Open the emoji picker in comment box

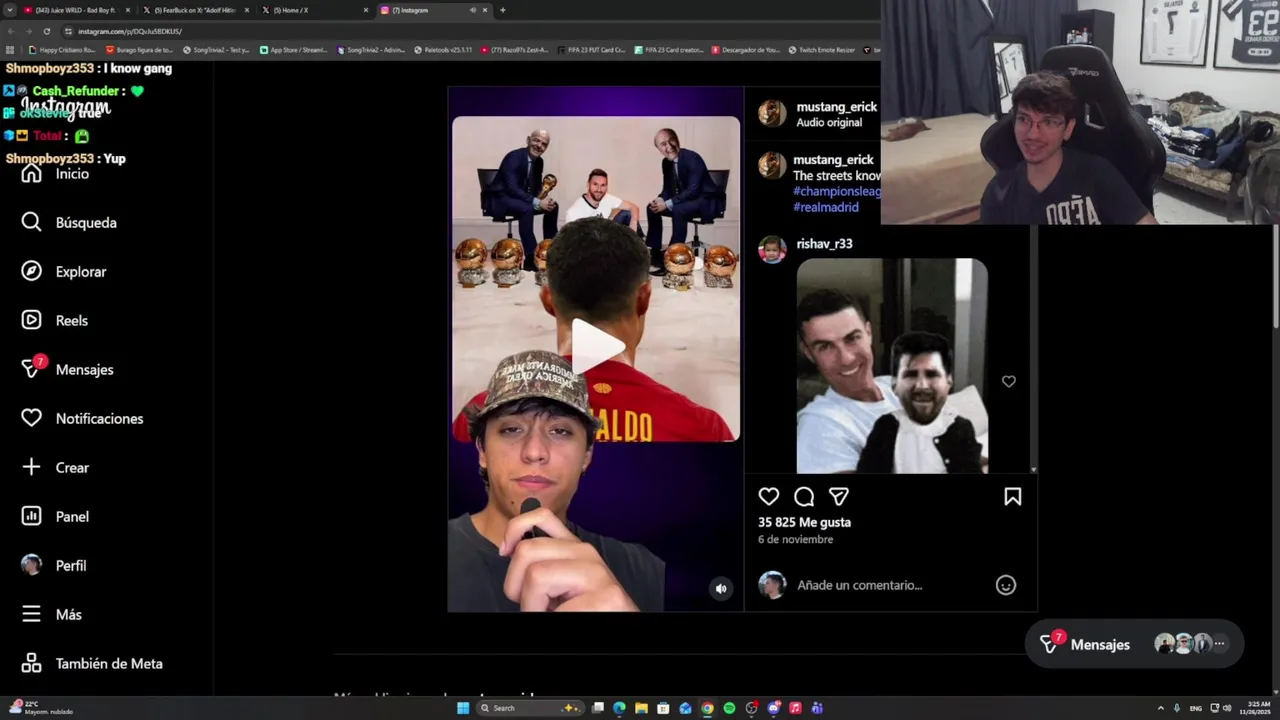click(x=1006, y=585)
